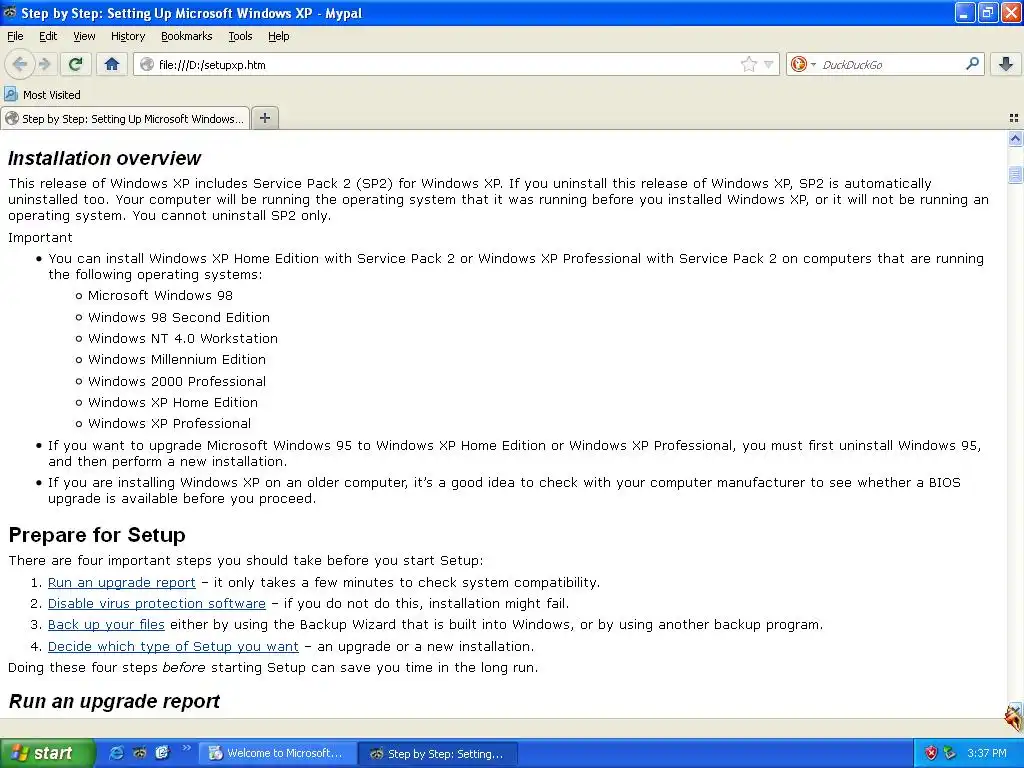Viewport: 1024px width, 768px height.
Task: Click the Microsoft Windows 98 list item
Action: [160, 295]
